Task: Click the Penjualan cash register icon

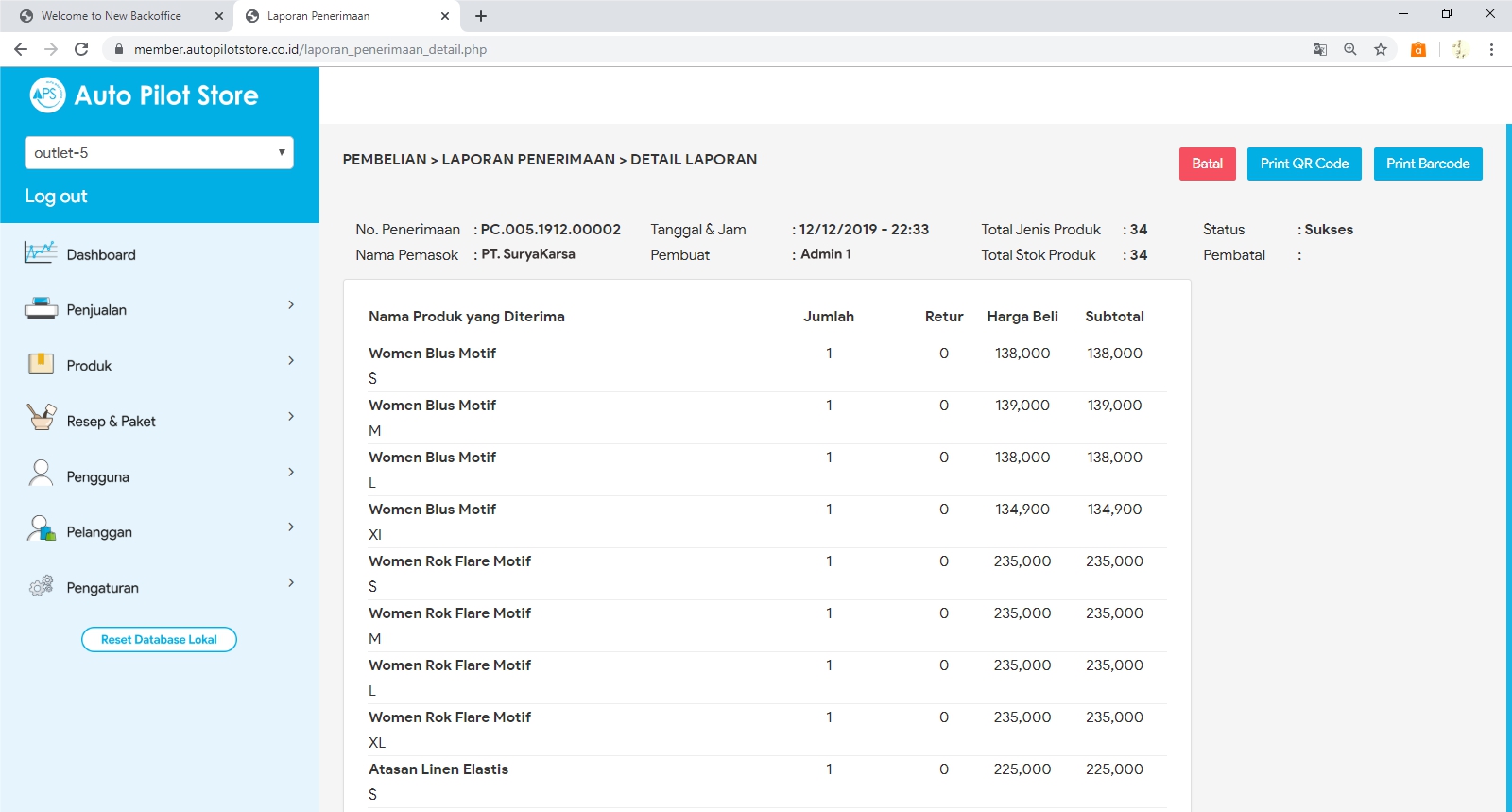Action: point(41,308)
